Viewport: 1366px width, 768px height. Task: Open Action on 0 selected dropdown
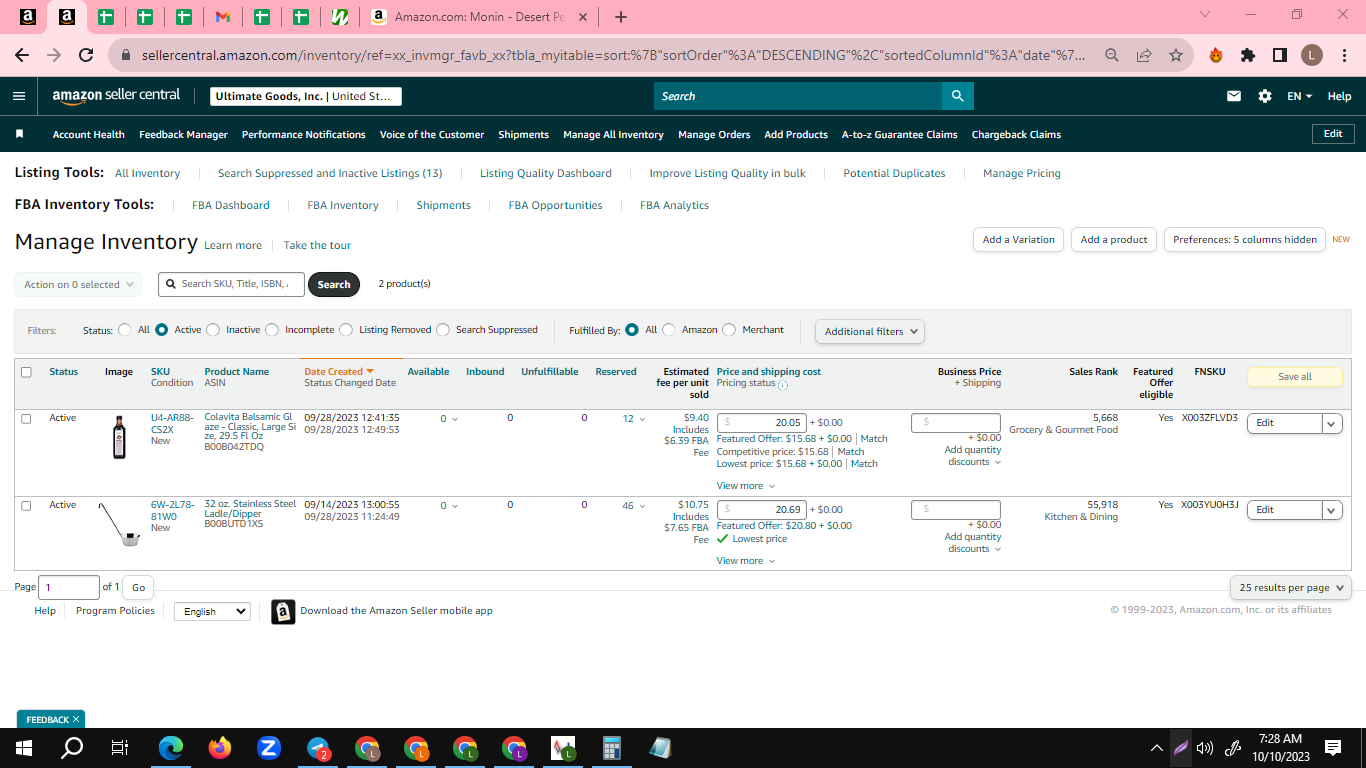tap(78, 285)
